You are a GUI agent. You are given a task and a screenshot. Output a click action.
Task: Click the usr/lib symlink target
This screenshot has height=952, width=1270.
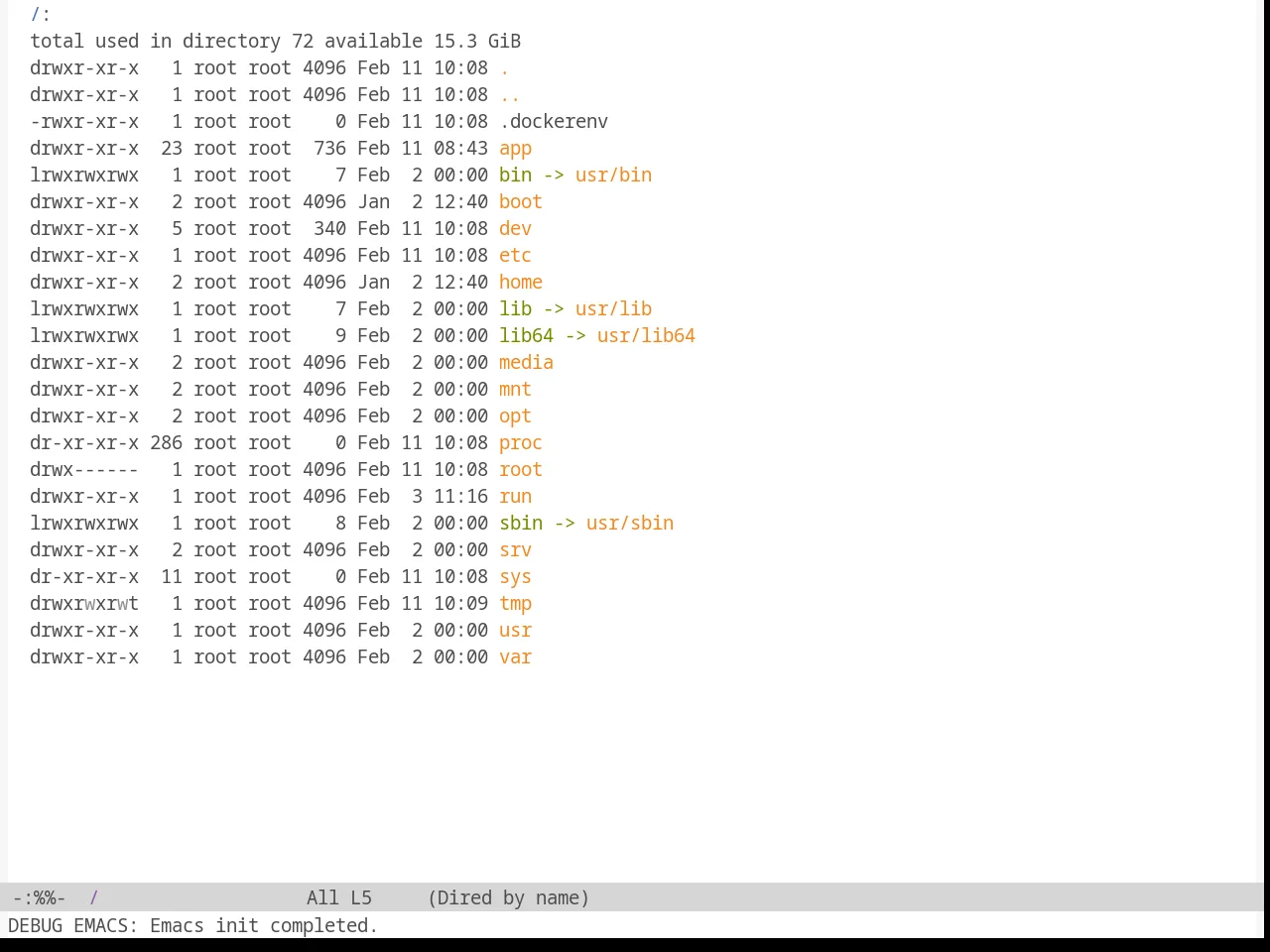[x=613, y=309]
